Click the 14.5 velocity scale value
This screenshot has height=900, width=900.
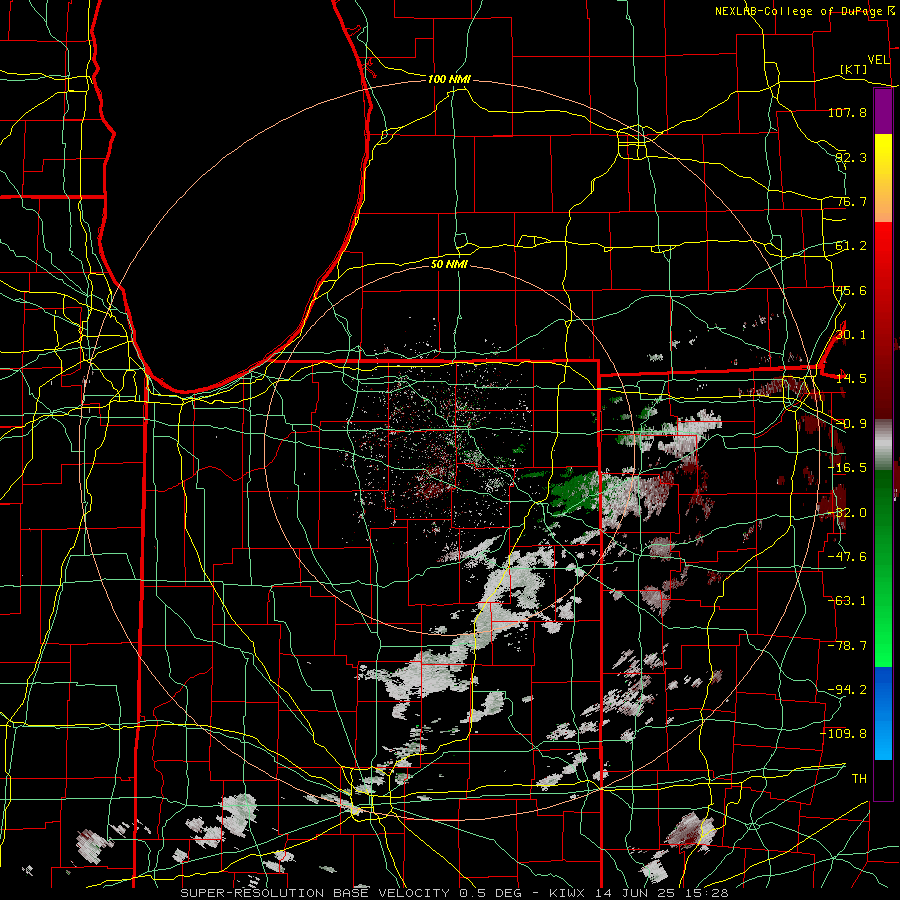[x=851, y=379]
